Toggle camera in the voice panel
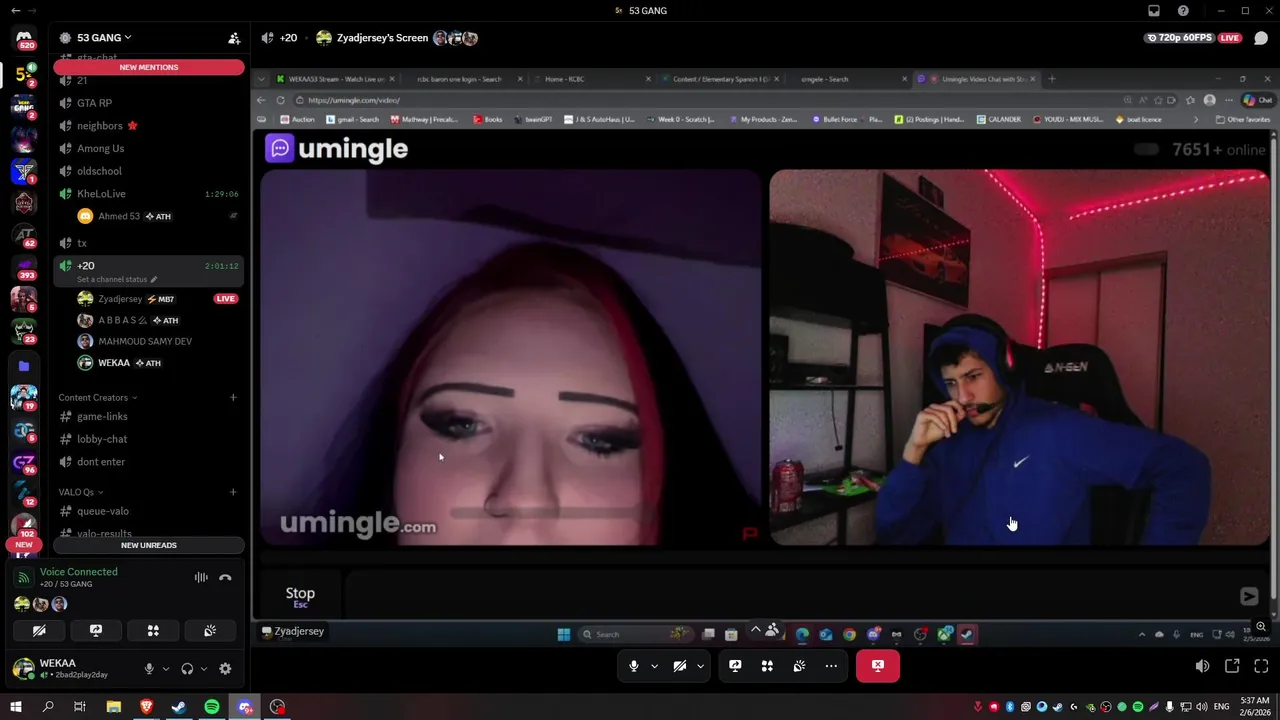 (39, 631)
